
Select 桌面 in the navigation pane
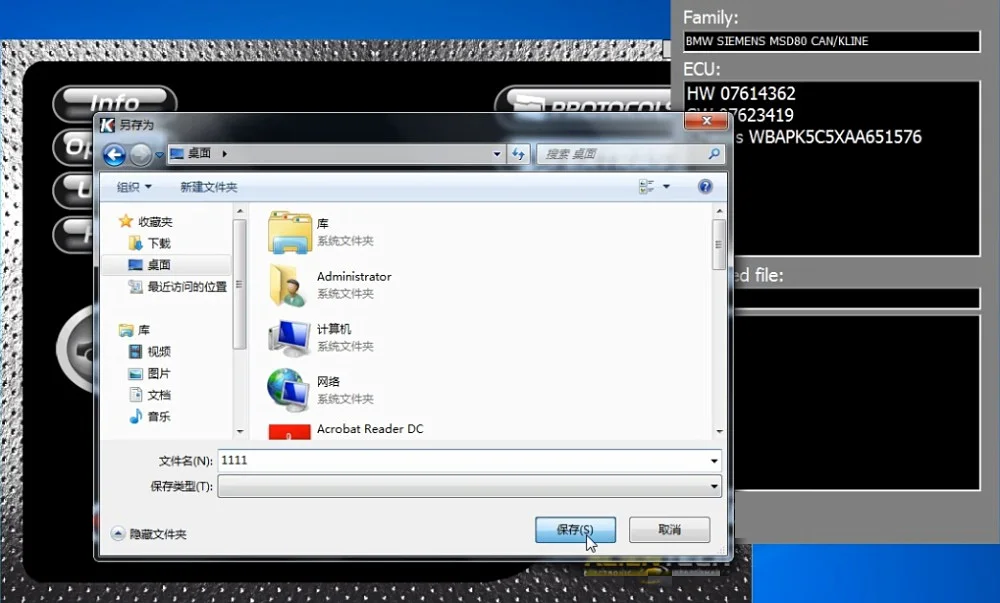point(149,265)
